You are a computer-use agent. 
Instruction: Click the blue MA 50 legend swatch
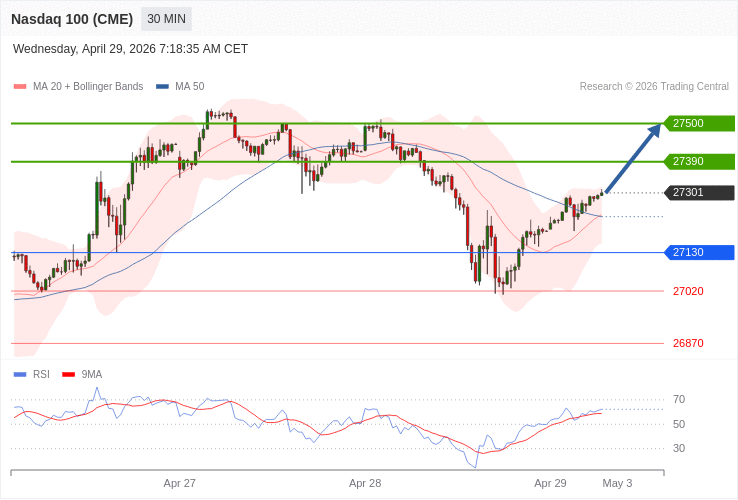(162, 87)
